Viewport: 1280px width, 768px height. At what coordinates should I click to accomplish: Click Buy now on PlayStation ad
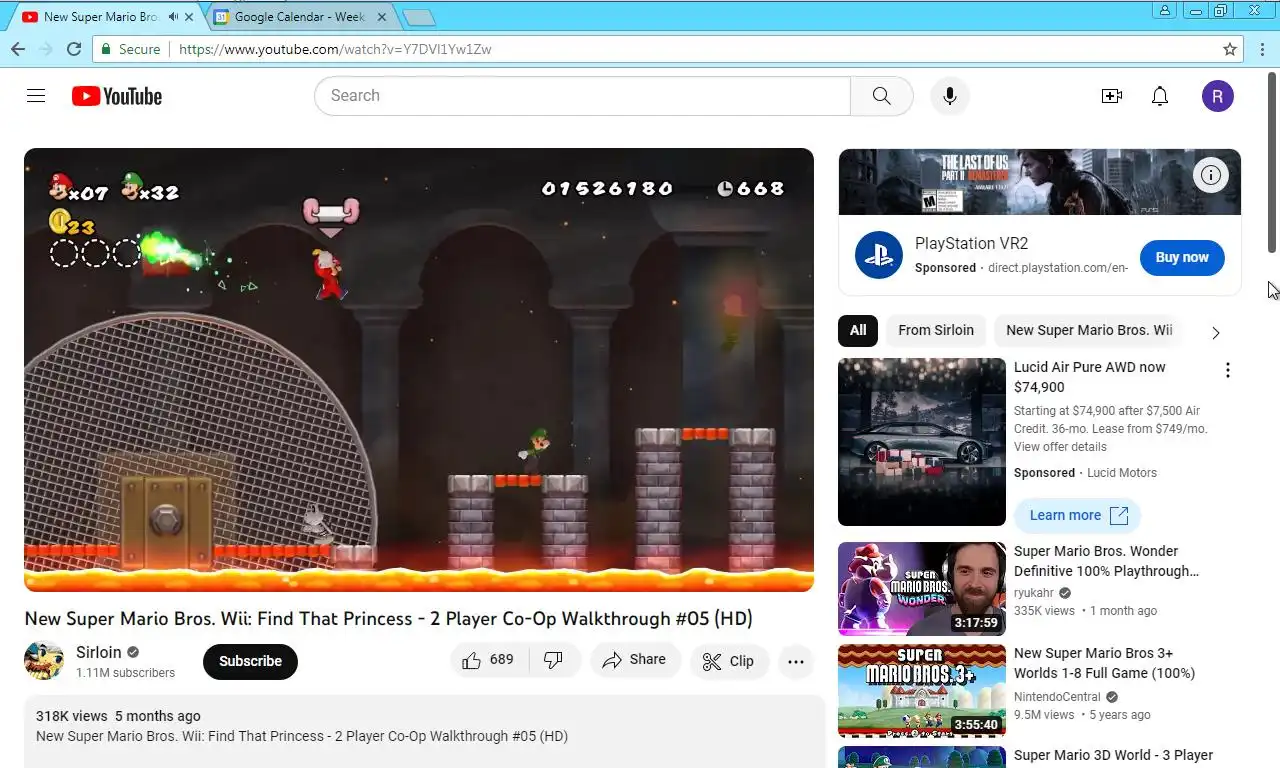pyautogui.click(x=1182, y=257)
